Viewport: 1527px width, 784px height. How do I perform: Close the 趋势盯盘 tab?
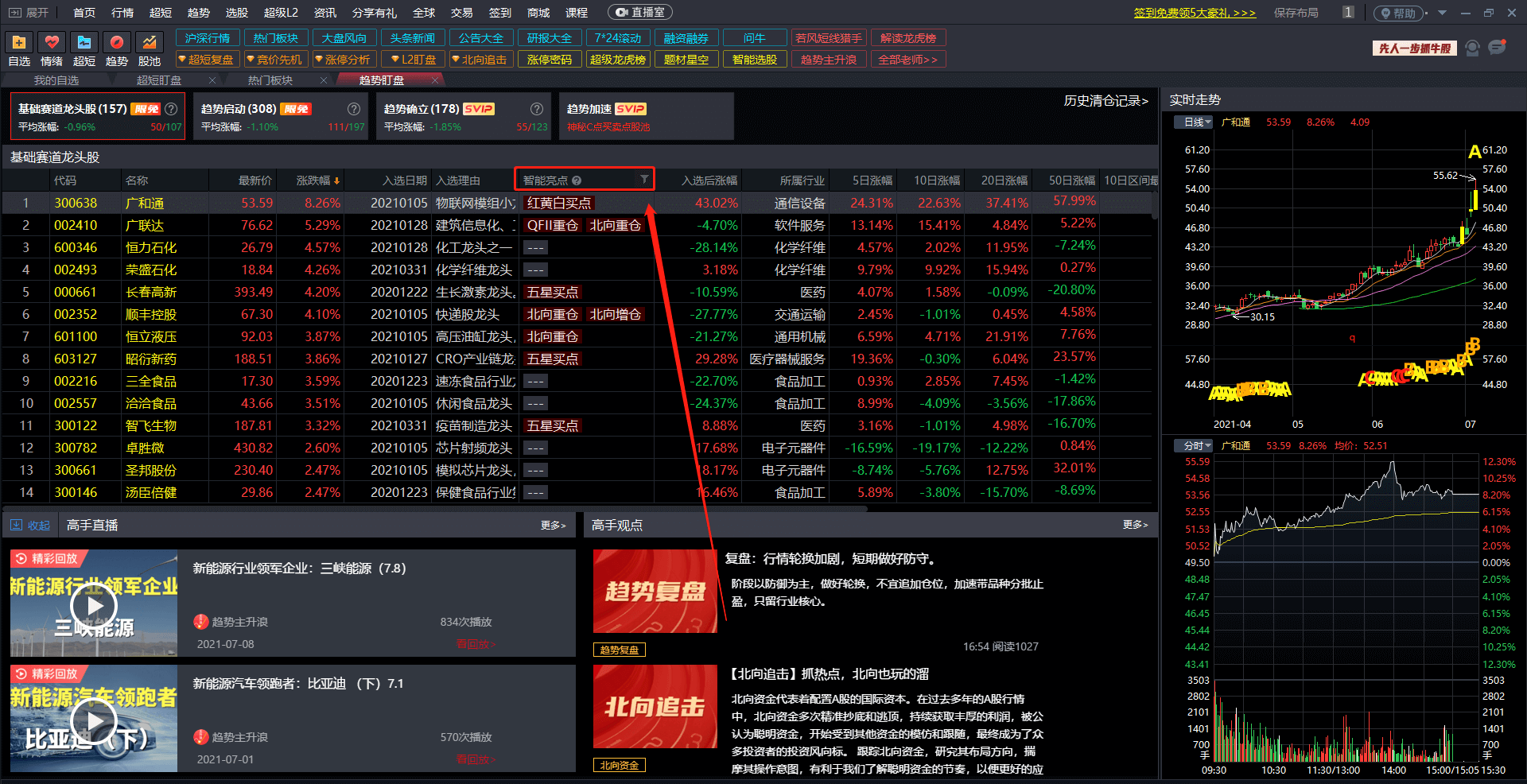coord(435,80)
